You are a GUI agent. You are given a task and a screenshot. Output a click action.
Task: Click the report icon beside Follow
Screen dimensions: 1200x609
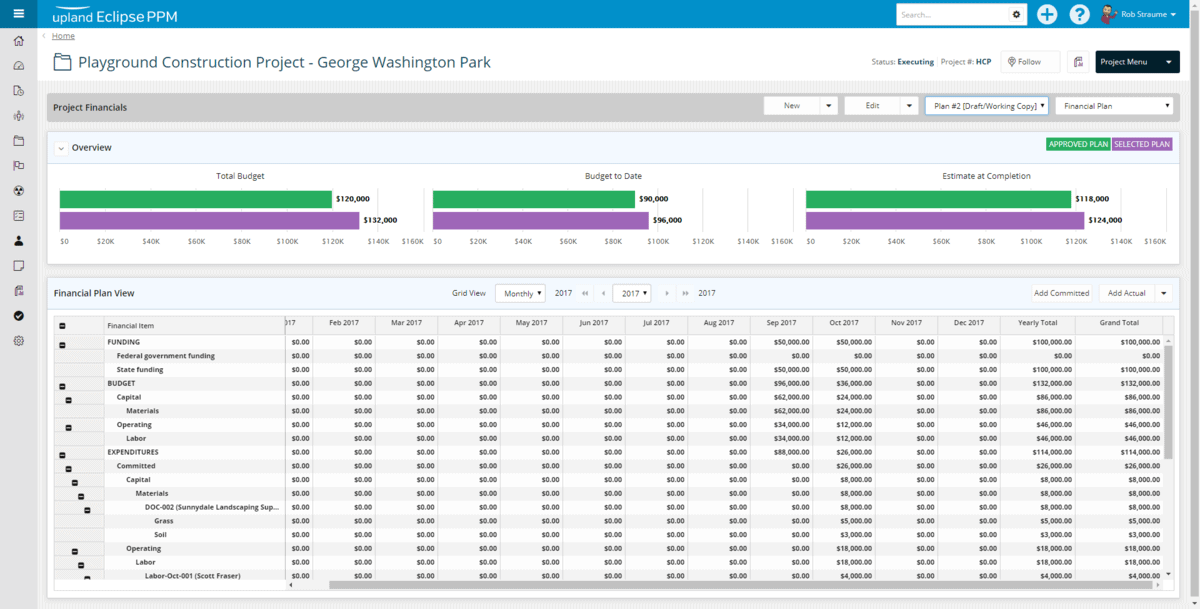(x=1078, y=62)
